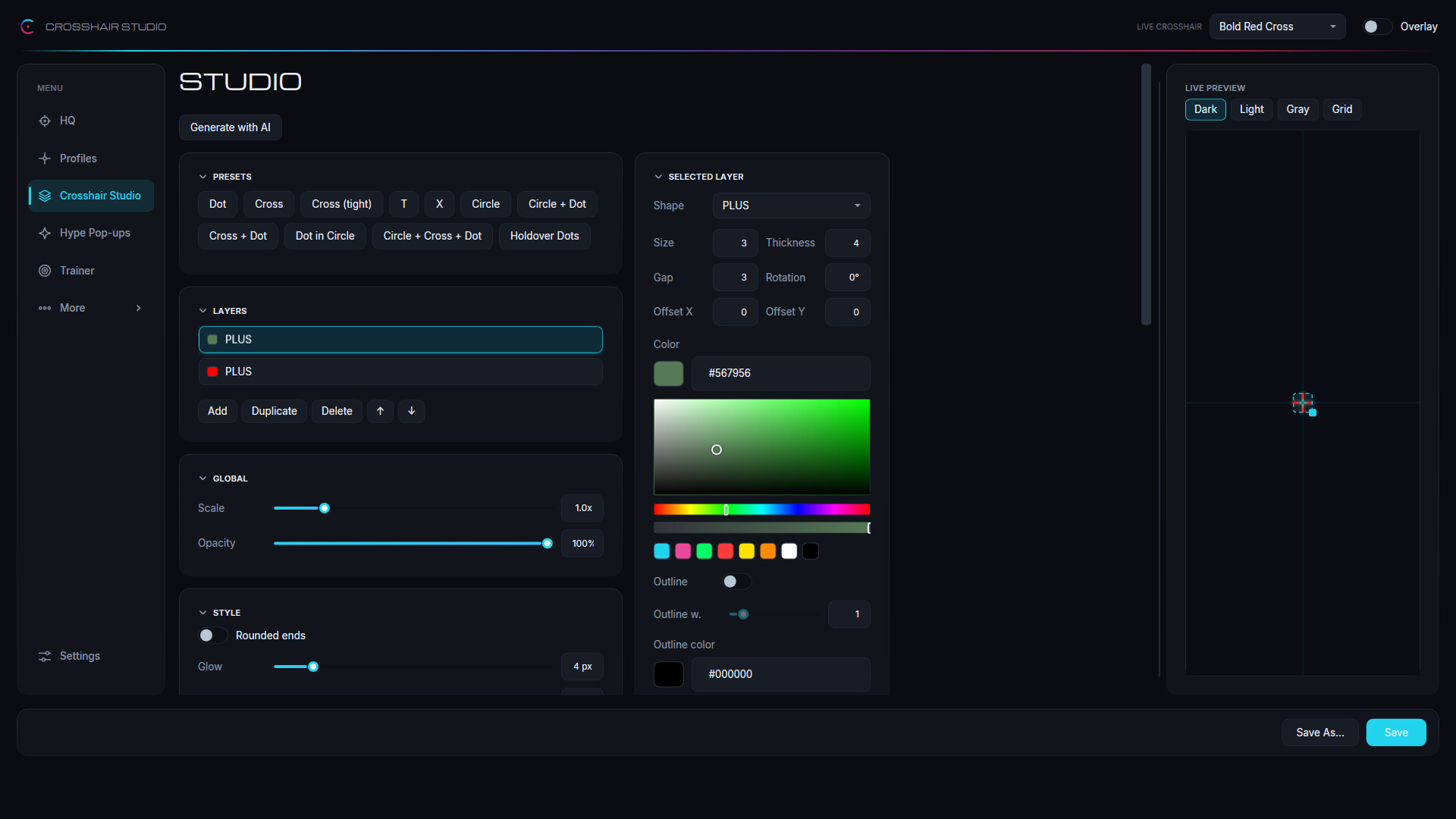
Task: Open the HQ crosshair icon
Action: [45, 121]
